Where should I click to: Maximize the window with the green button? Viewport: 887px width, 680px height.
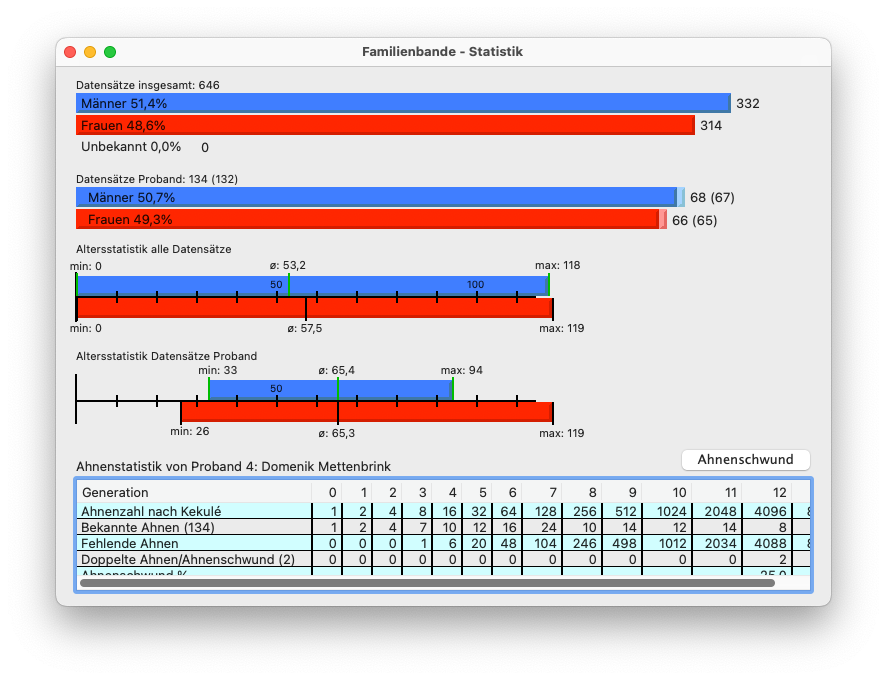[x=110, y=52]
